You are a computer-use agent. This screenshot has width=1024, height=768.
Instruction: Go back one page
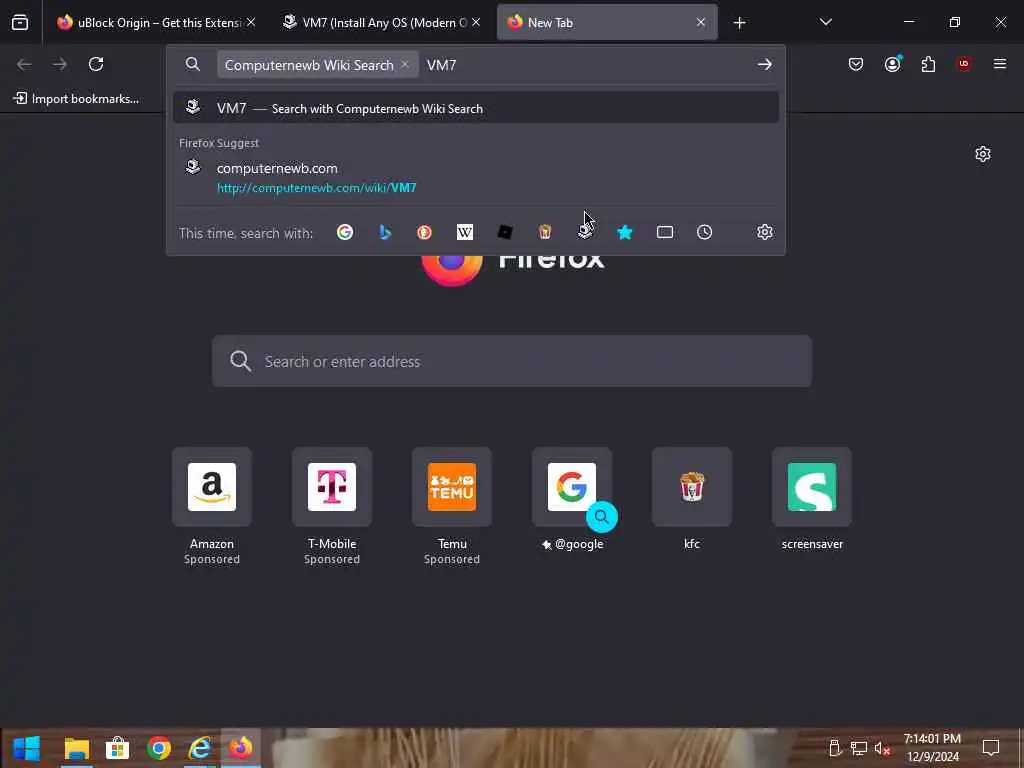point(24,64)
